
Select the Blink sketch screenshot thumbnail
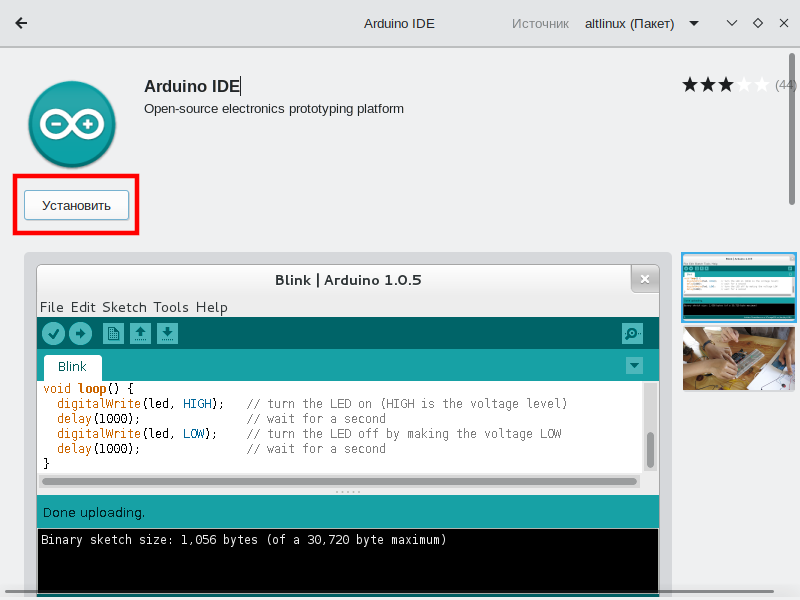(x=739, y=287)
